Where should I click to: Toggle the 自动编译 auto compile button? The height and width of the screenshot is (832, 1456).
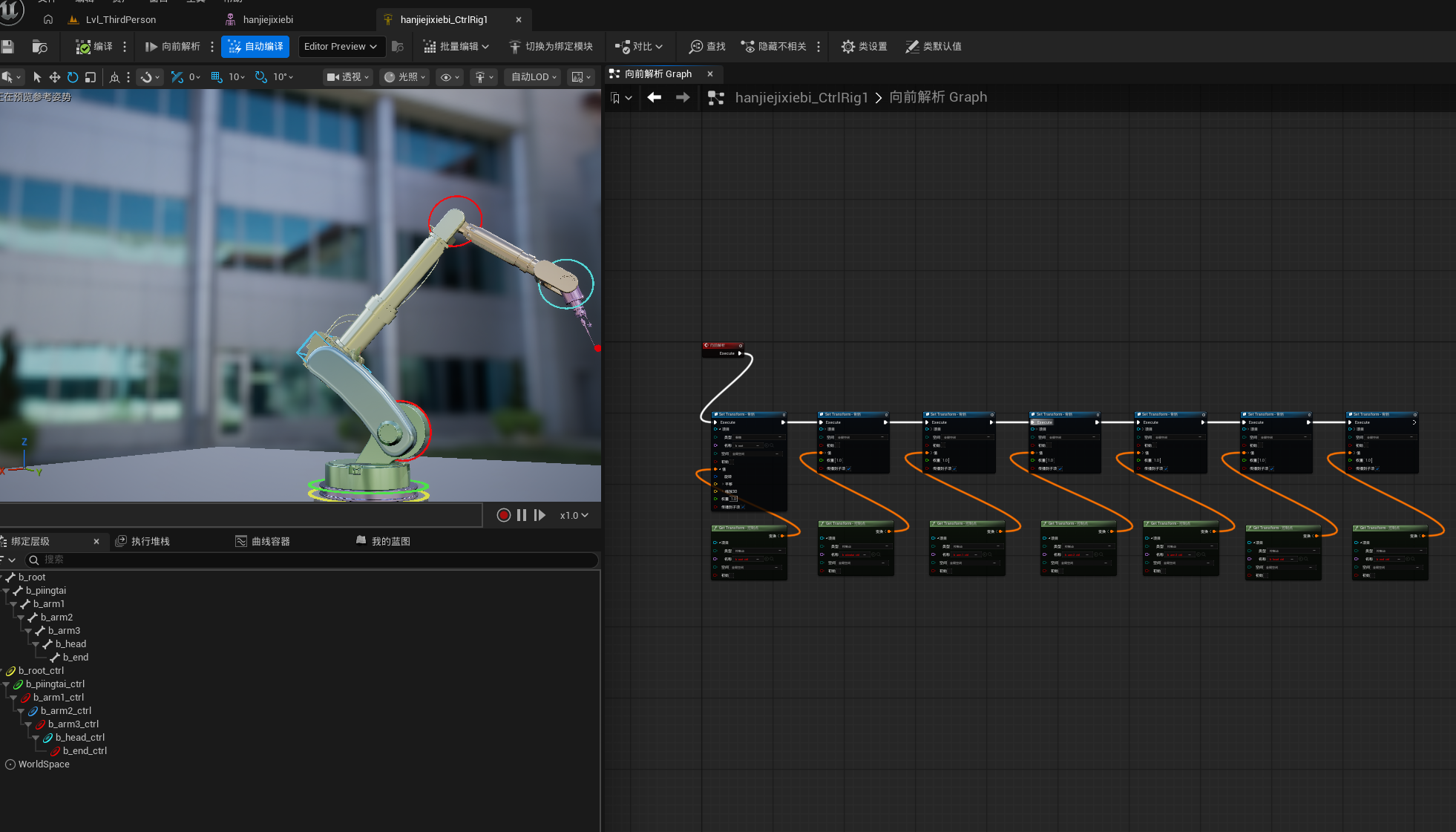[x=255, y=47]
